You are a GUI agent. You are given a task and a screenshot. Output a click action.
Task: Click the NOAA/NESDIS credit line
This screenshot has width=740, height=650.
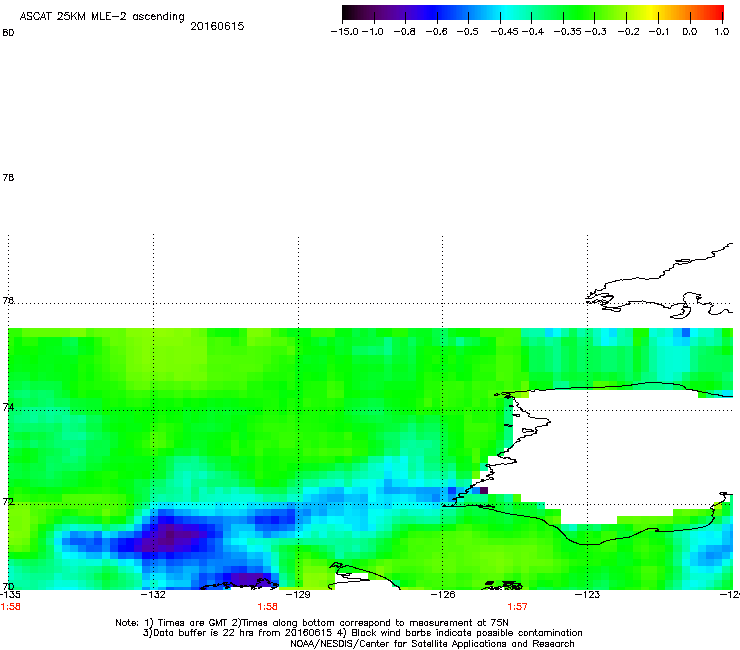432,644
